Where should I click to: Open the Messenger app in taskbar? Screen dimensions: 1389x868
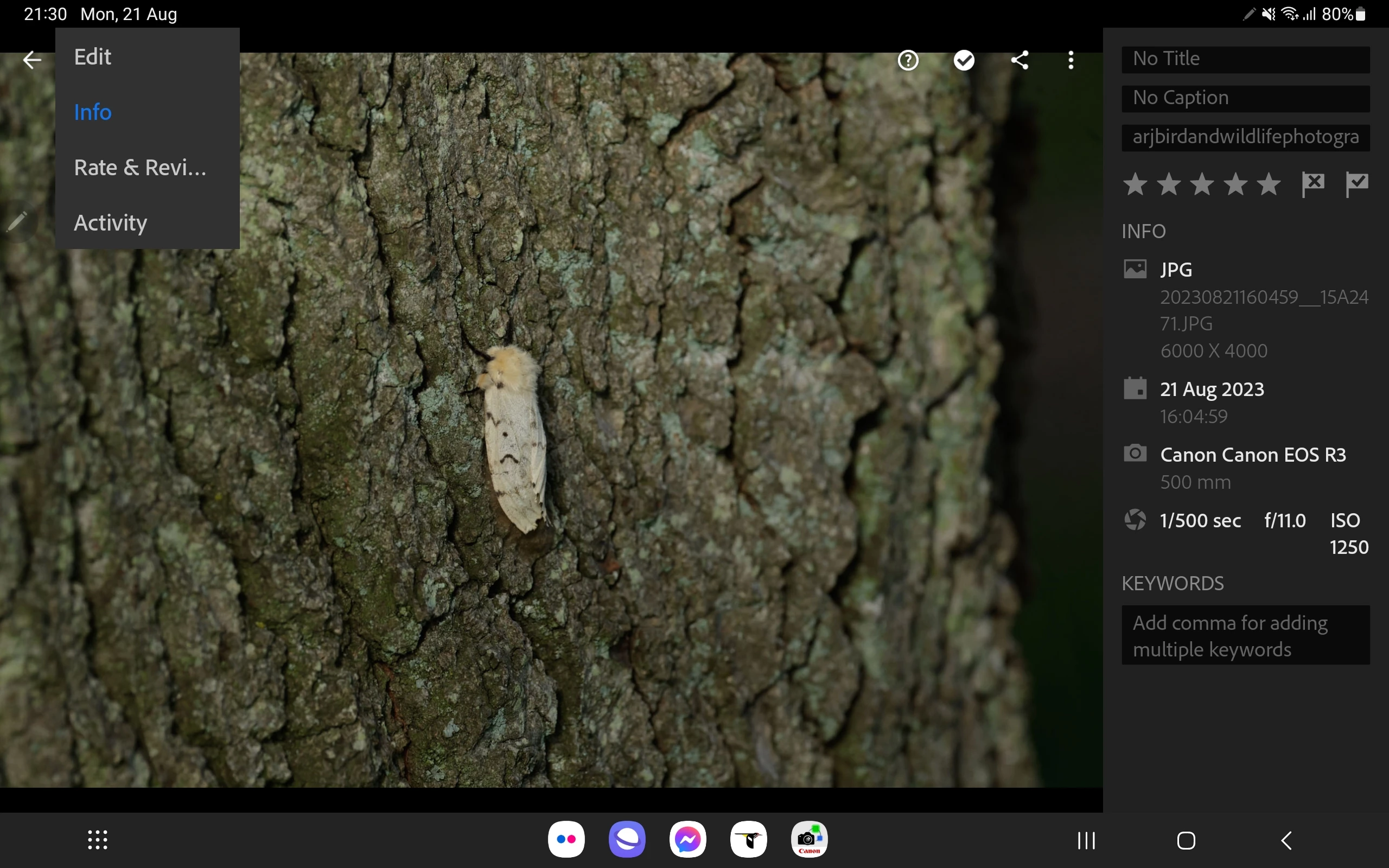[687, 839]
